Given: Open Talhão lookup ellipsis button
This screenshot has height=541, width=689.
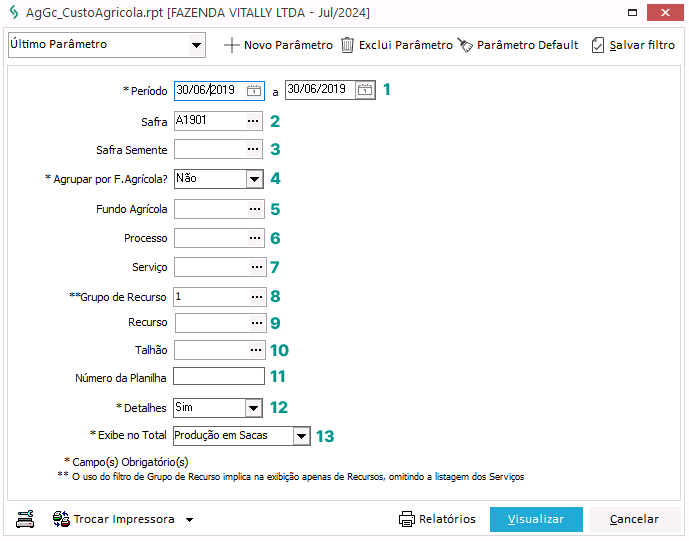Looking at the screenshot, I should pyautogui.click(x=254, y=350).
